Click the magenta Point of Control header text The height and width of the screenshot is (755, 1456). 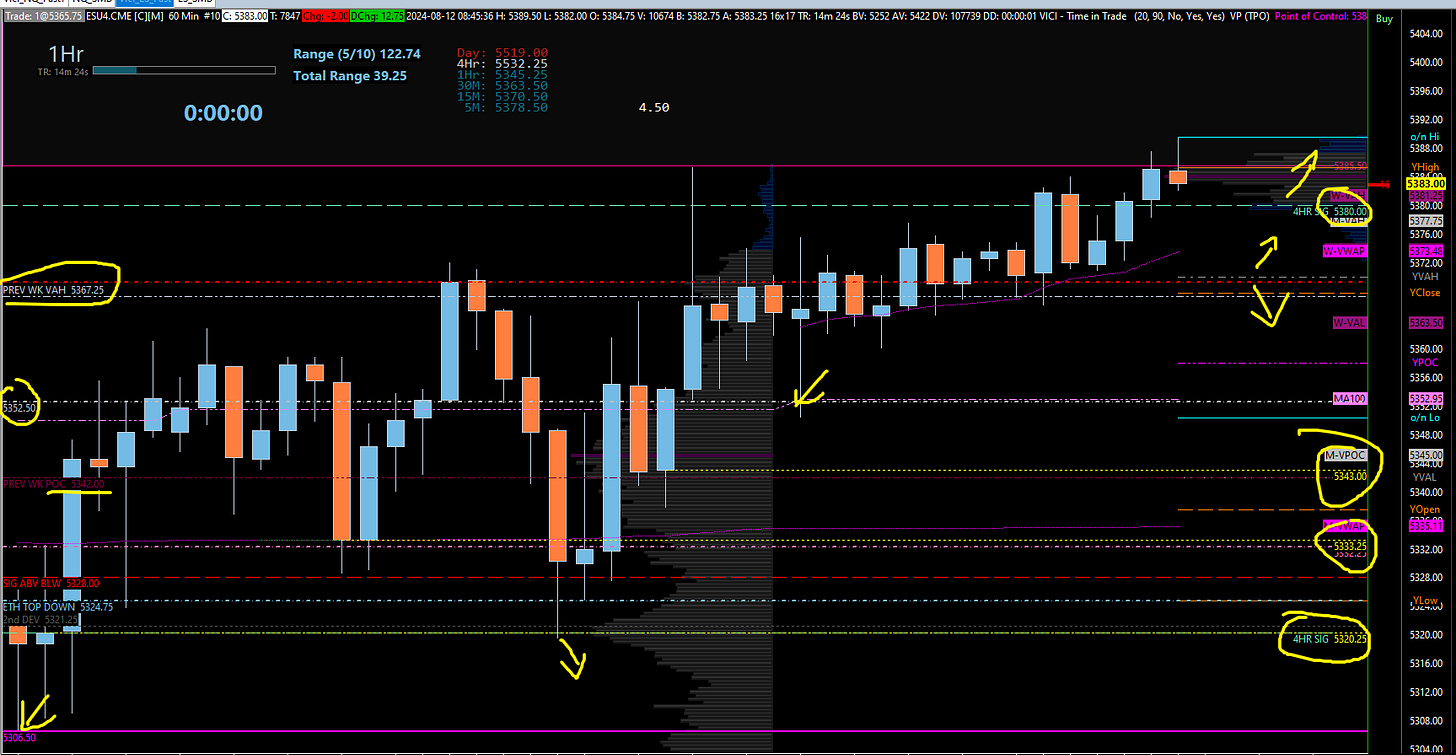coord(1320,16)
